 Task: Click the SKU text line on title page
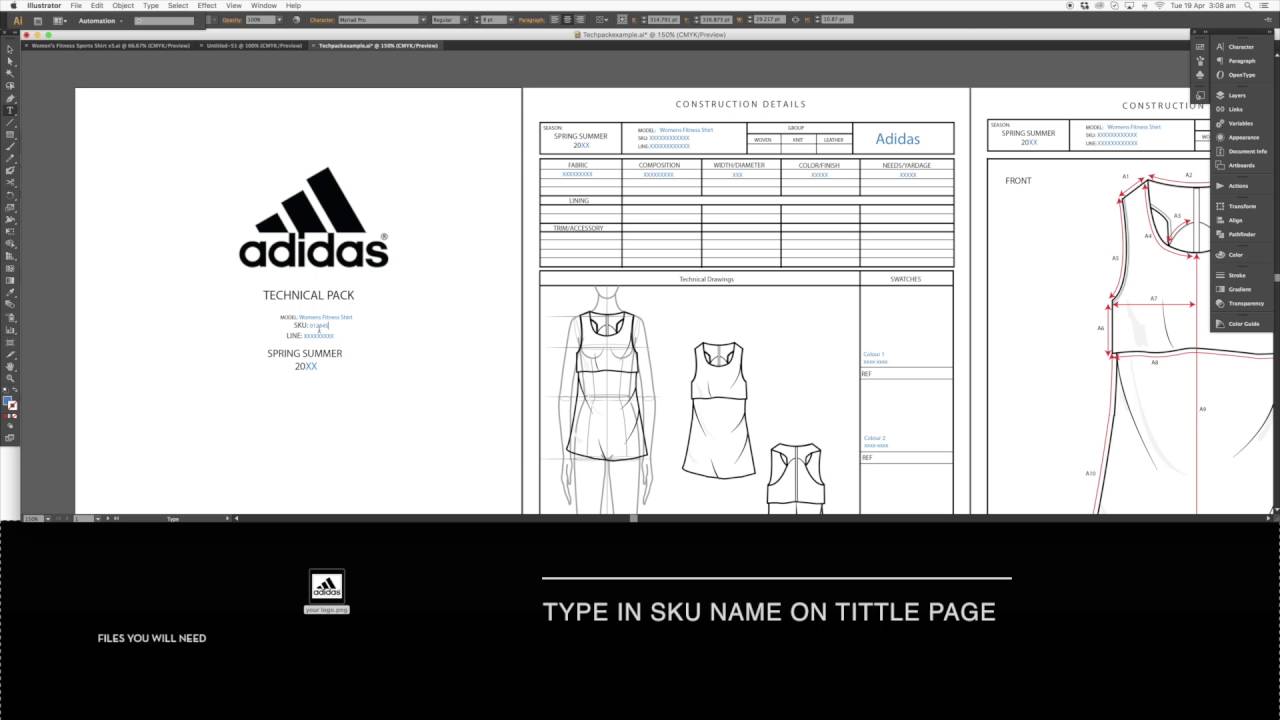pyautogui.click(x=311, y=326)
